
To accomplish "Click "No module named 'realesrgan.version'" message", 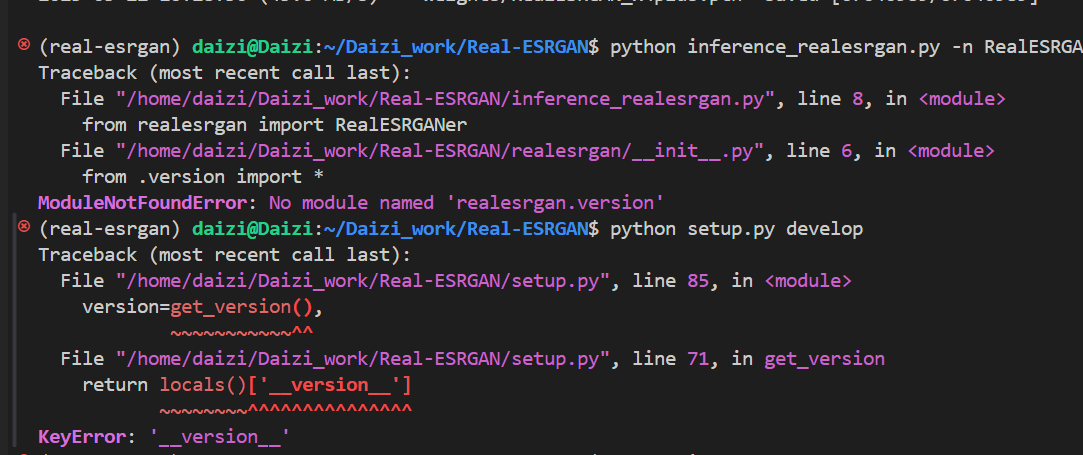I will (x=467, y=203).
